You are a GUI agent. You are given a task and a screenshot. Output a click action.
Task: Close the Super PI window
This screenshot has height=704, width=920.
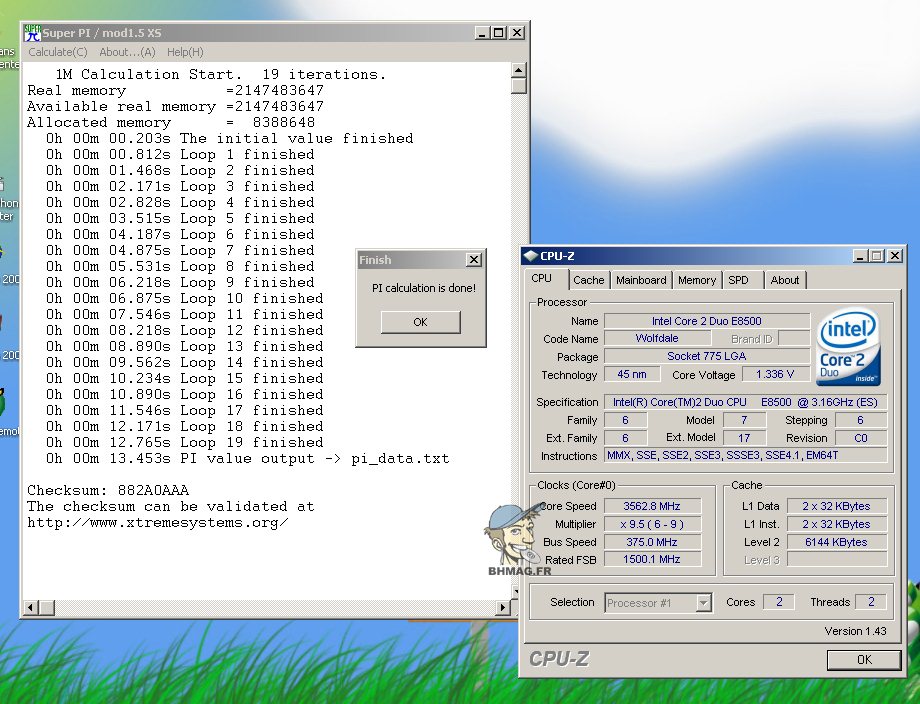click(x=516, y=33)
